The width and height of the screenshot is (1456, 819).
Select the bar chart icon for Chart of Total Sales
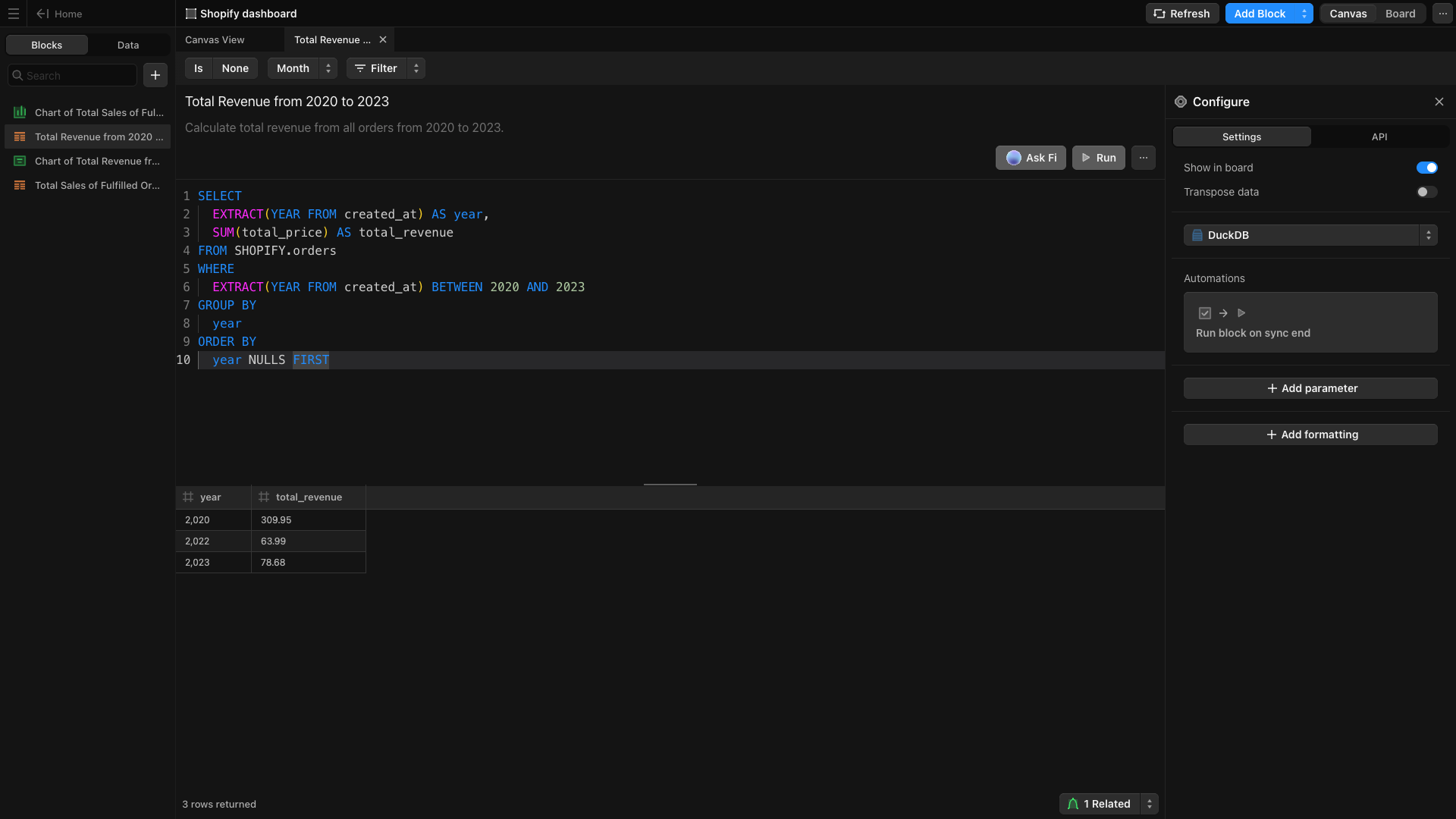(20, 112)
